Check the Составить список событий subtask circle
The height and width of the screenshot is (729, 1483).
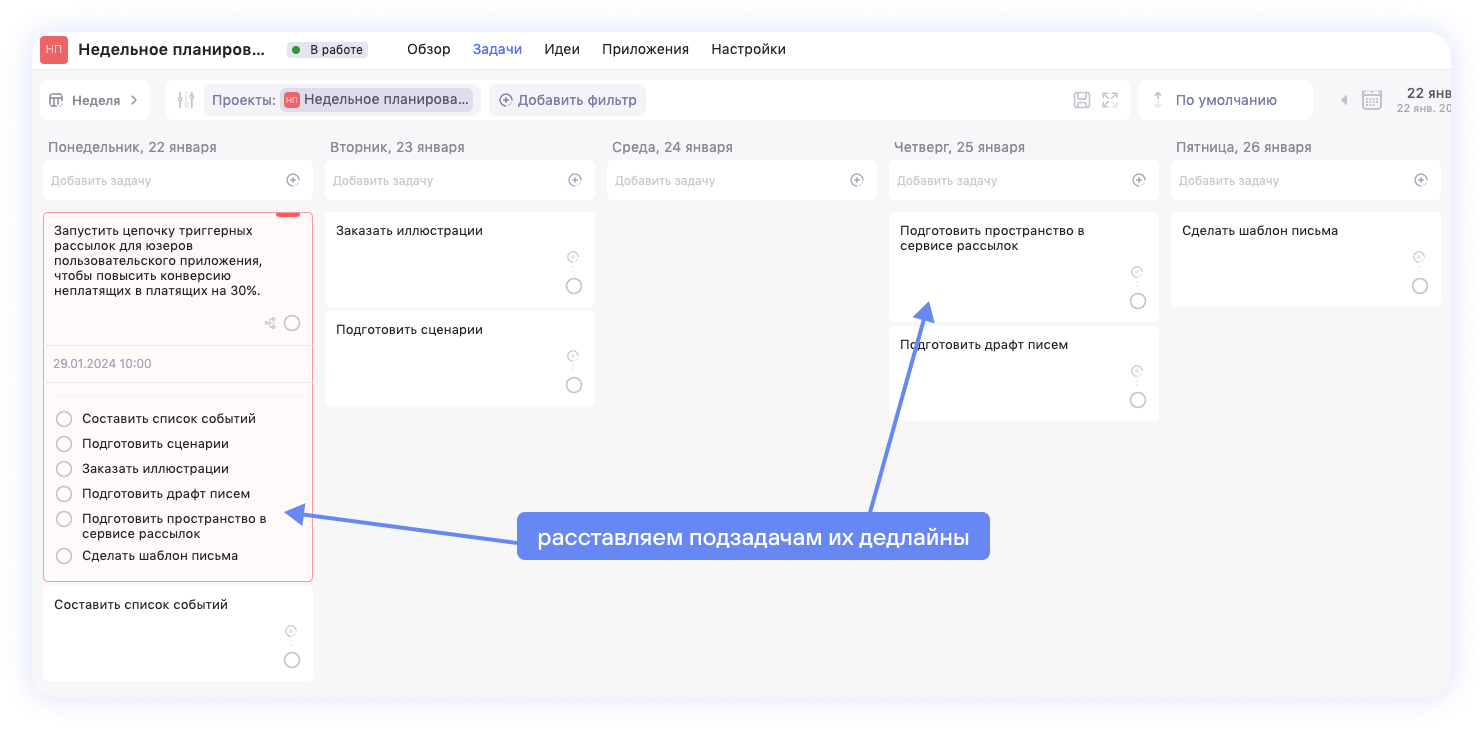coord(64,418)
